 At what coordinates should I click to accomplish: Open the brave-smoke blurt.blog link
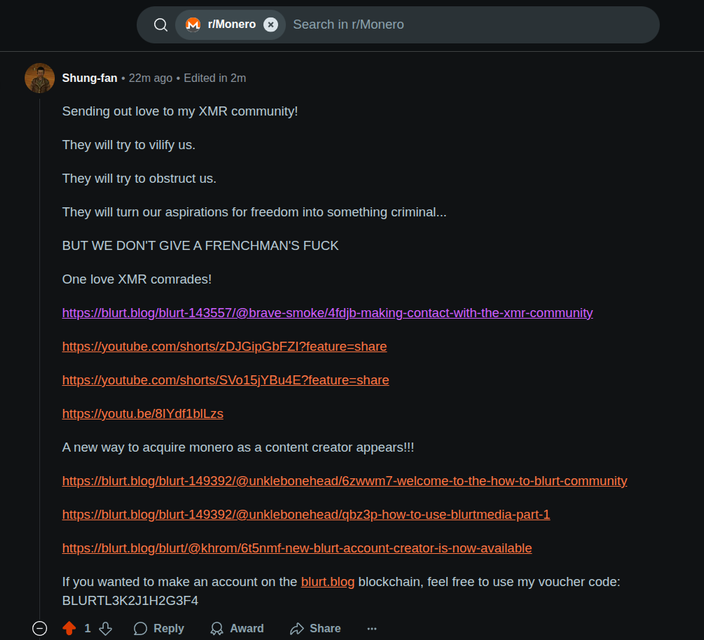coord(327,313)
